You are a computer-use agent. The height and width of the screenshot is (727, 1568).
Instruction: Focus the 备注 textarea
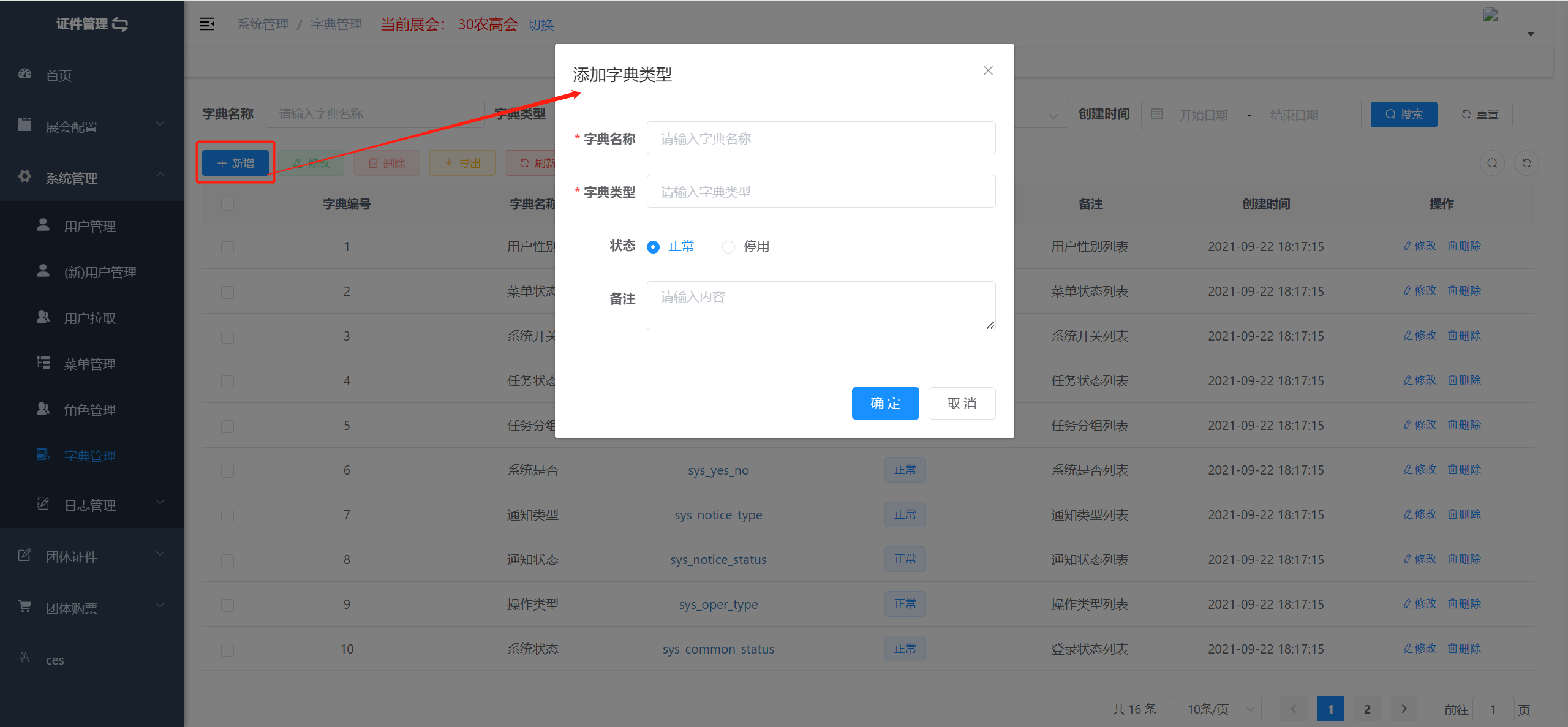tap(821, 306)
